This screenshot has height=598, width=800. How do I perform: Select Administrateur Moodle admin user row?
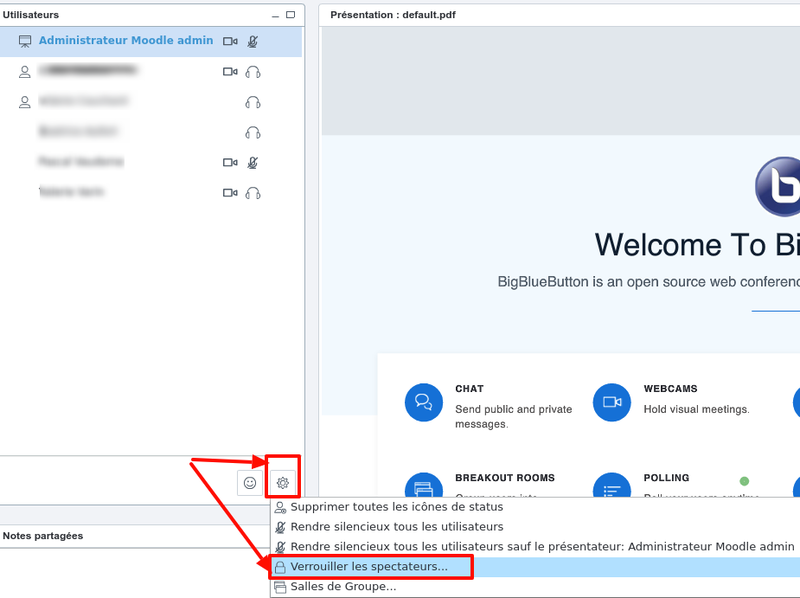click(125, 41)
